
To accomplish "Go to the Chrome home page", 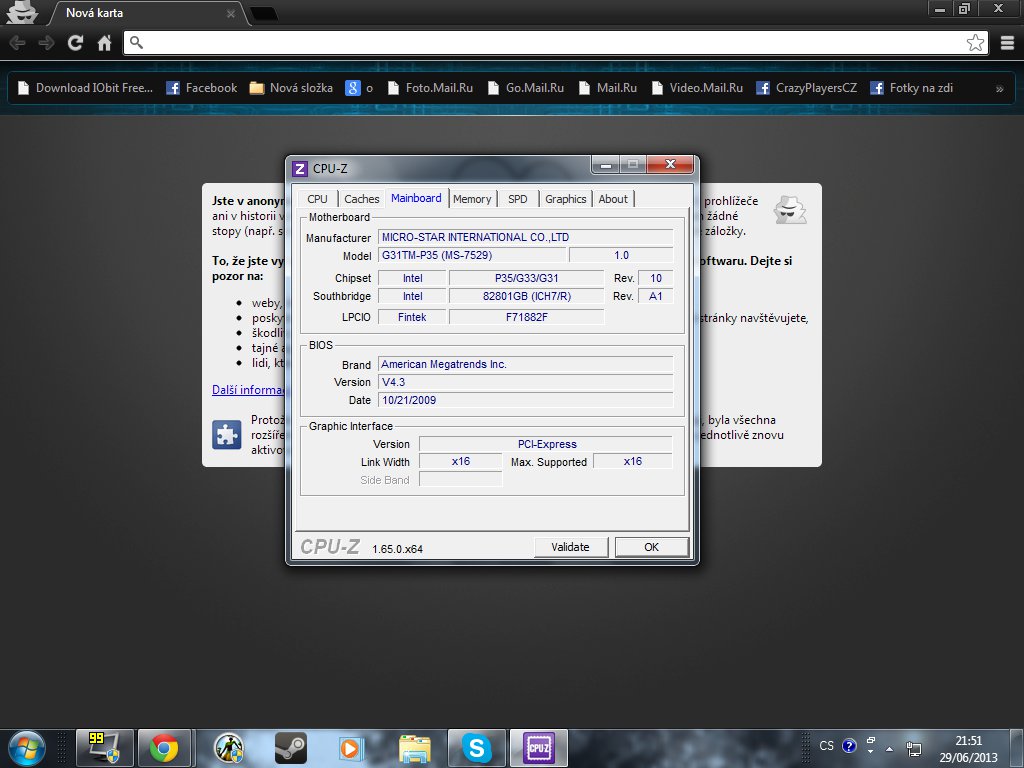I will (104, 43).
